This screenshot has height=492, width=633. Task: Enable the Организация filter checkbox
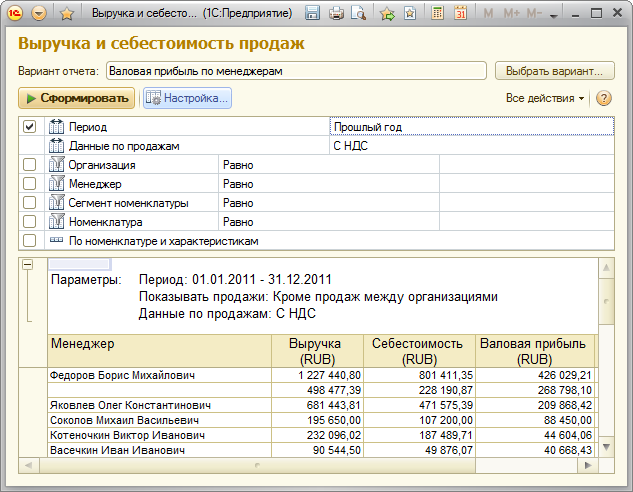pos(30,165)
